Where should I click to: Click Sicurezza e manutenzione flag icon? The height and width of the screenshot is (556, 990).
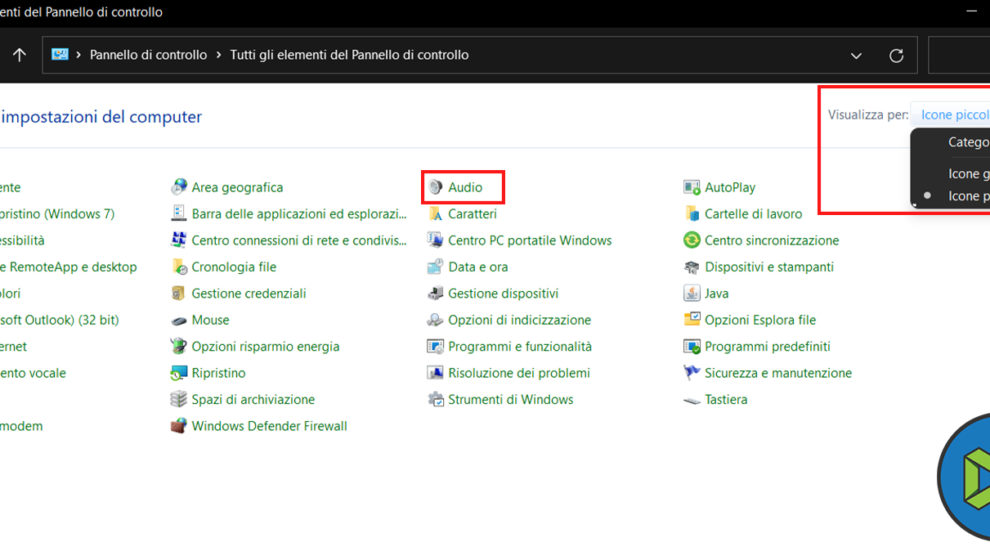692,372
